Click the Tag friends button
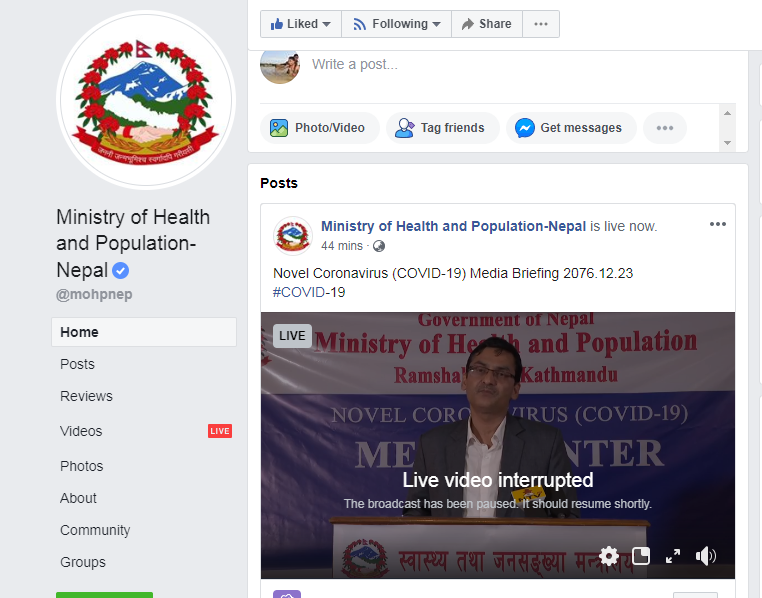This screenshot has height=598, width=762. (x=441, y=128)
